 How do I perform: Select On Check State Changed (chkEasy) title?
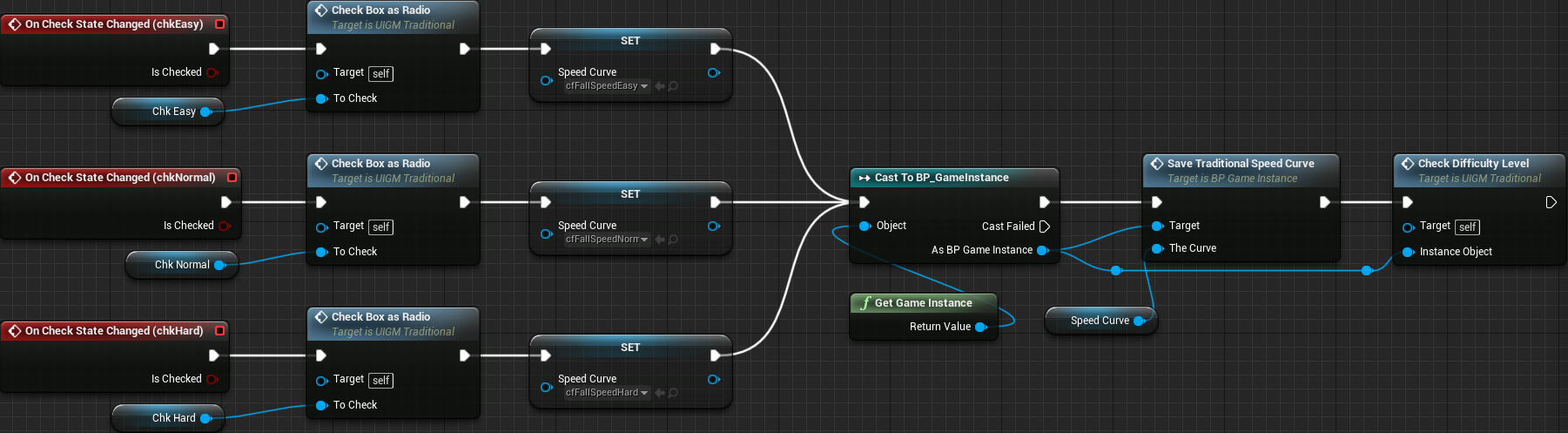114,24
